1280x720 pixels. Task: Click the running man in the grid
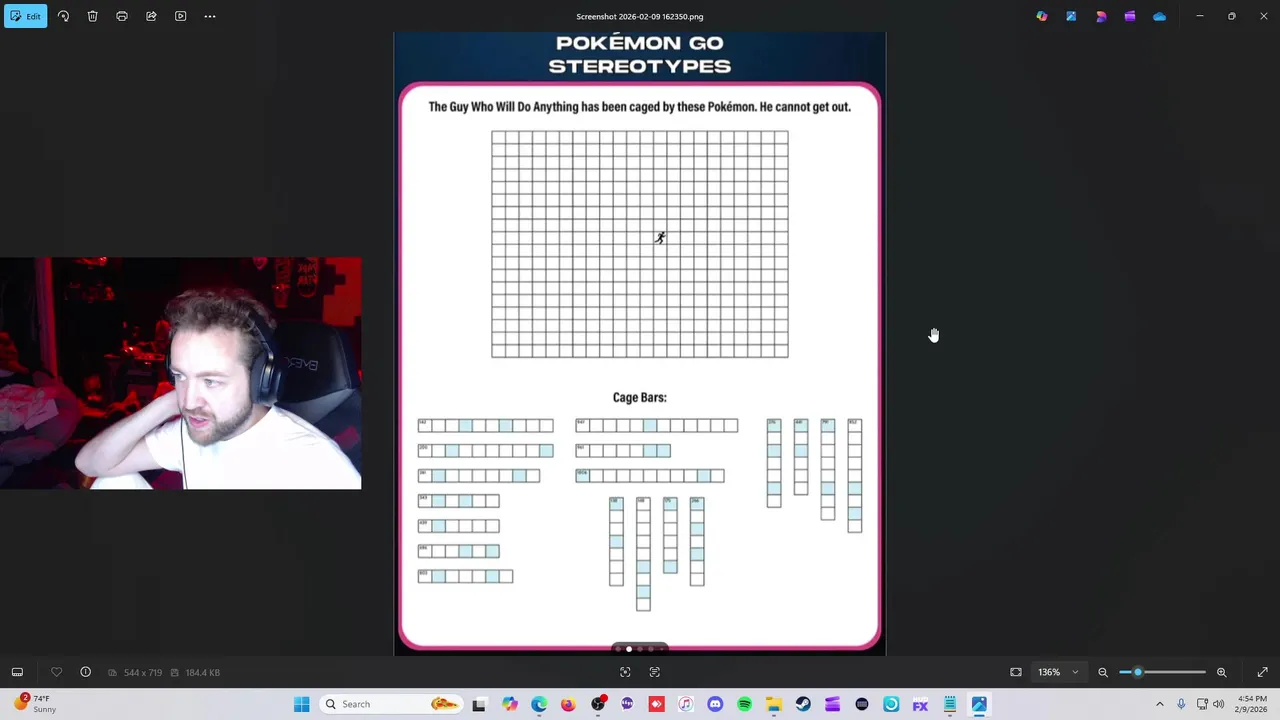pyautogui.click(x=660, y=237)
